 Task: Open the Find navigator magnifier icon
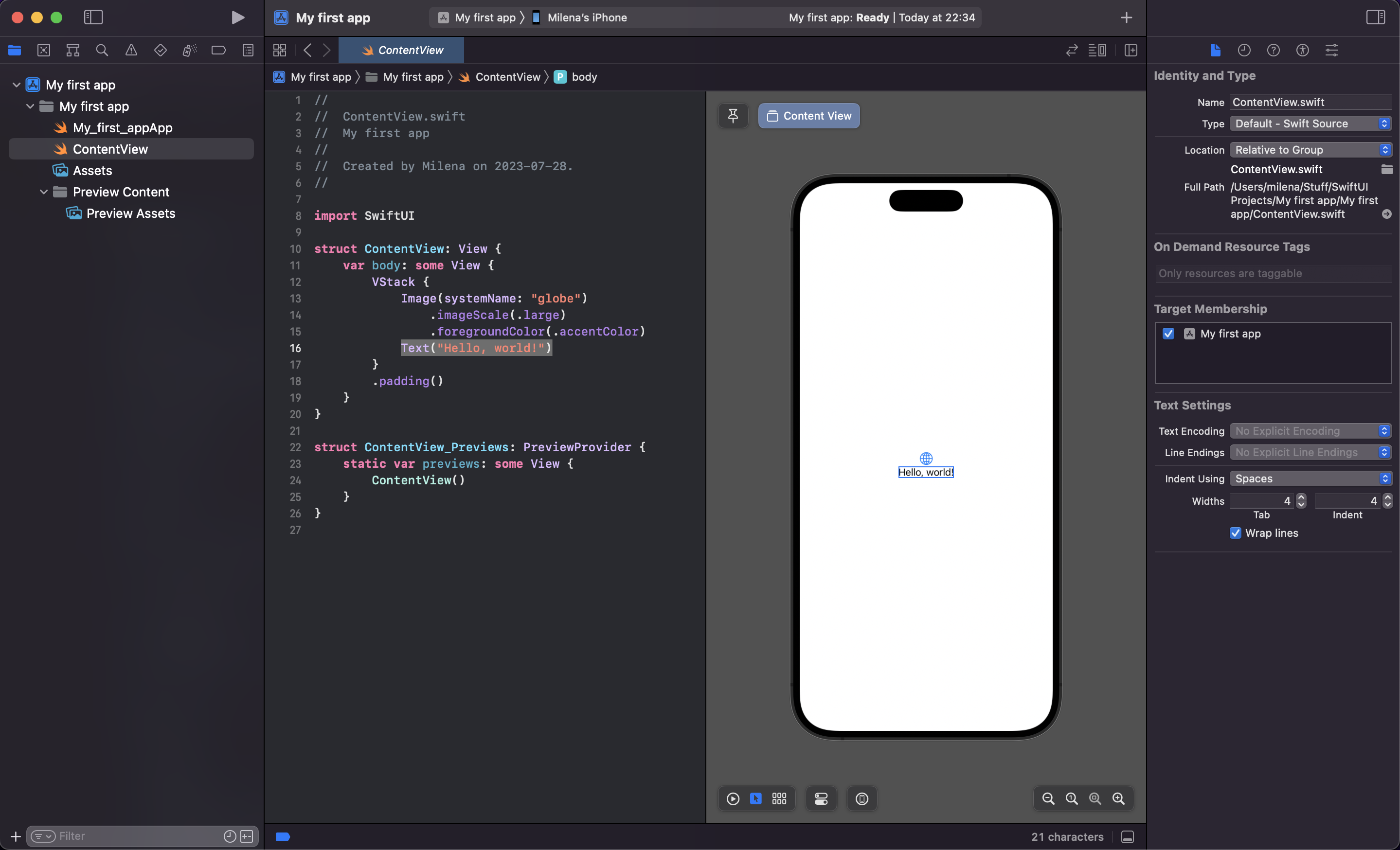[x=102, y=50]
